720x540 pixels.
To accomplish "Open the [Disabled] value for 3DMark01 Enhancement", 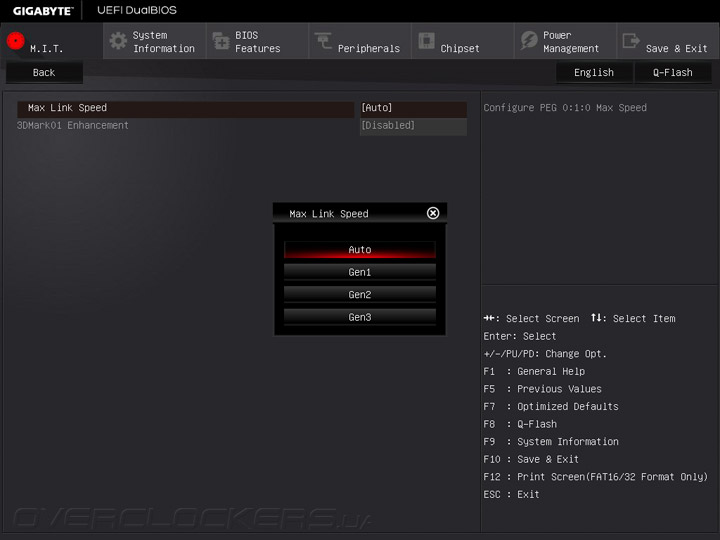I will [413, 125].
